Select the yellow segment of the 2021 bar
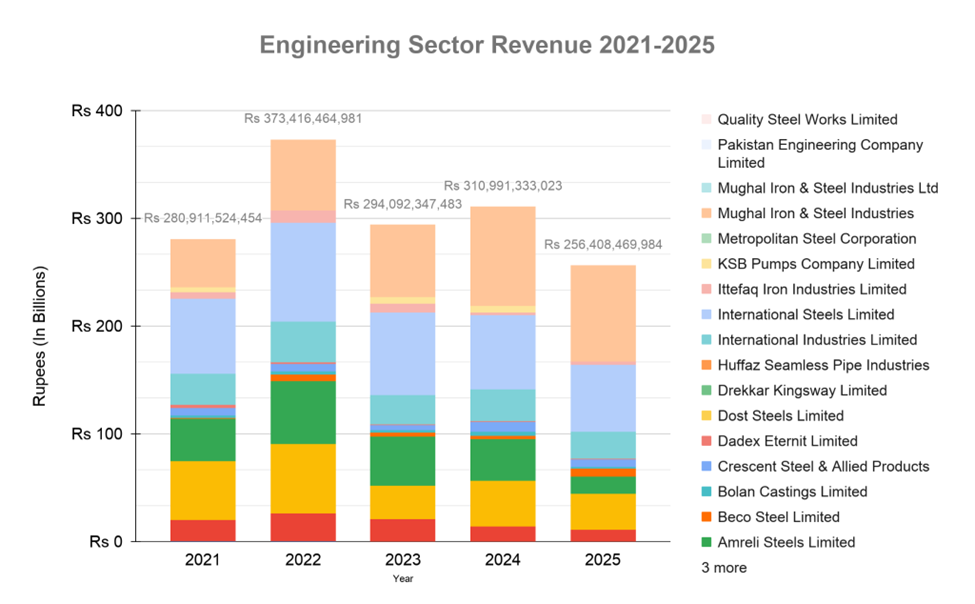The image size is (975, 604). click(203, 490)
